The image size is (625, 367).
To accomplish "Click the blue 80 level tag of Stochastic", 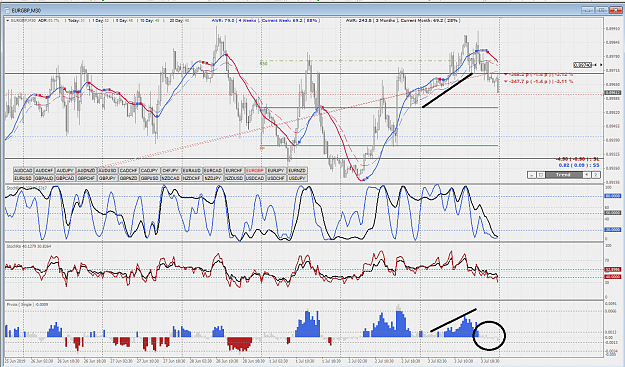I will [x=613, y=196].
